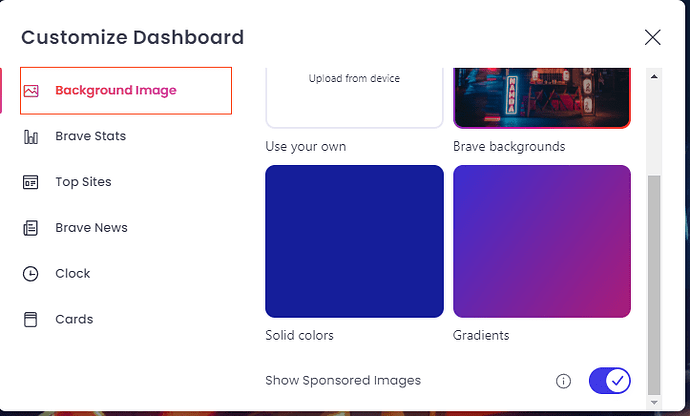The height and width of the screenshot is (416, 690).
Task: Switch to the Top Sites section
Action: 83,182
